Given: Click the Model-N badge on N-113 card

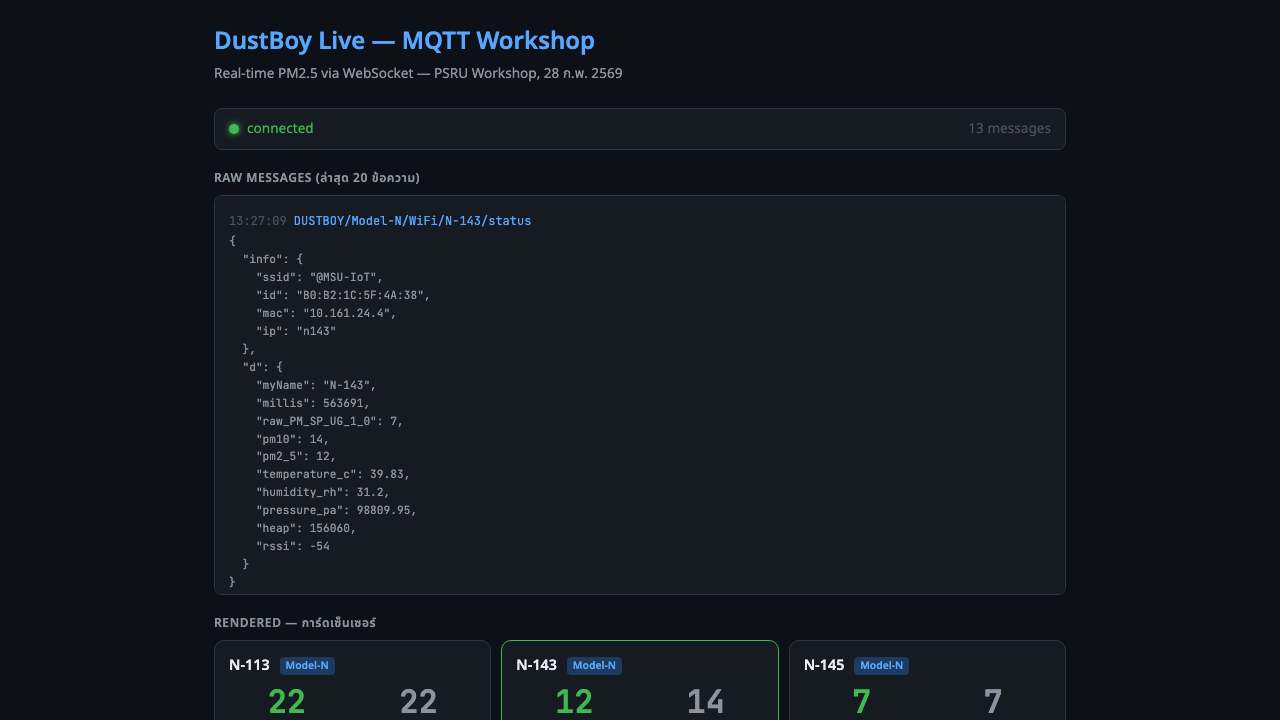Looking at the screenshot, I should [307, 666].
